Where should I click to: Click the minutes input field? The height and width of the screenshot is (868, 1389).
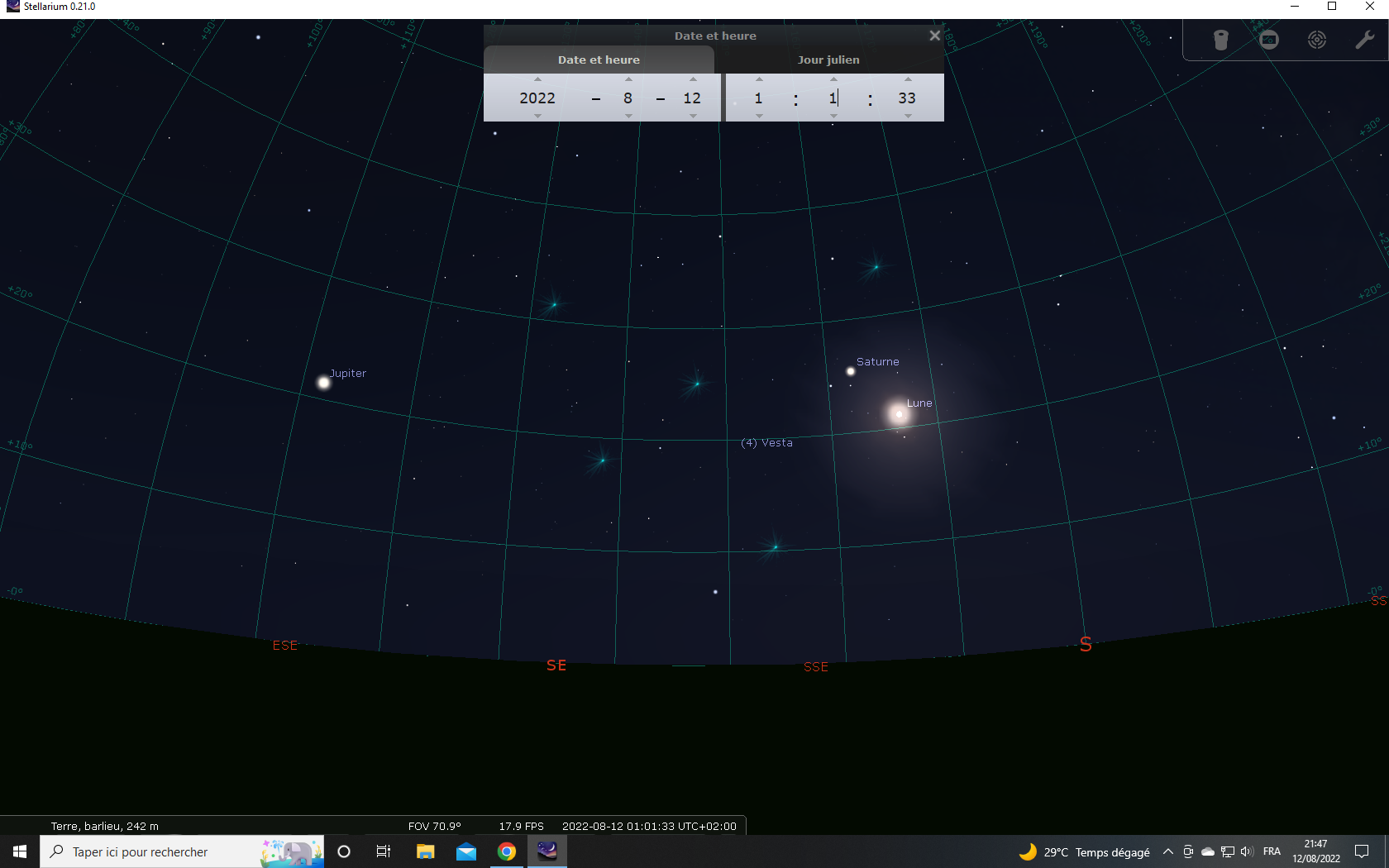pos(833,98)
